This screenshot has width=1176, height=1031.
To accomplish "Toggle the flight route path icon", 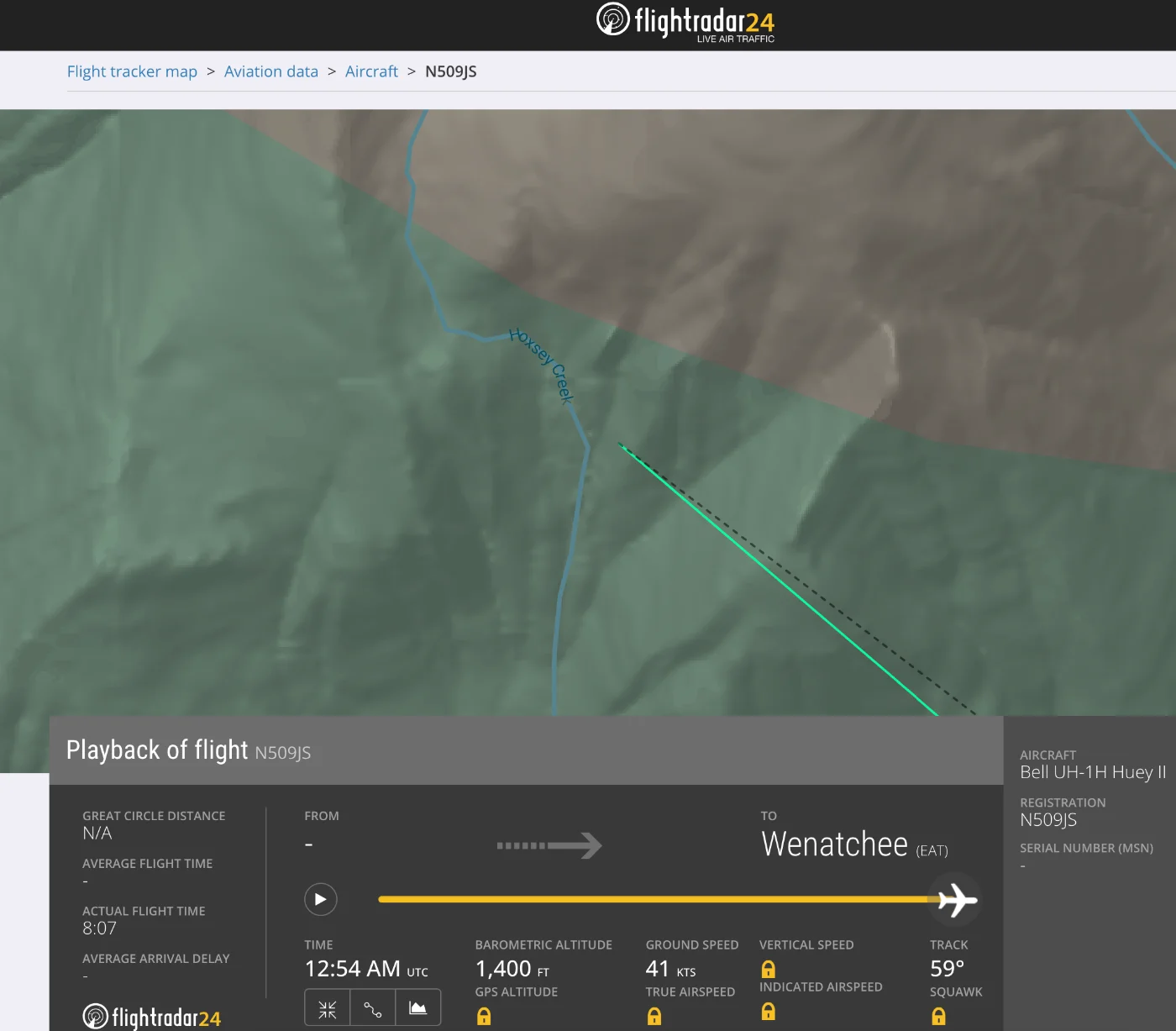I will pos(372,1008).
